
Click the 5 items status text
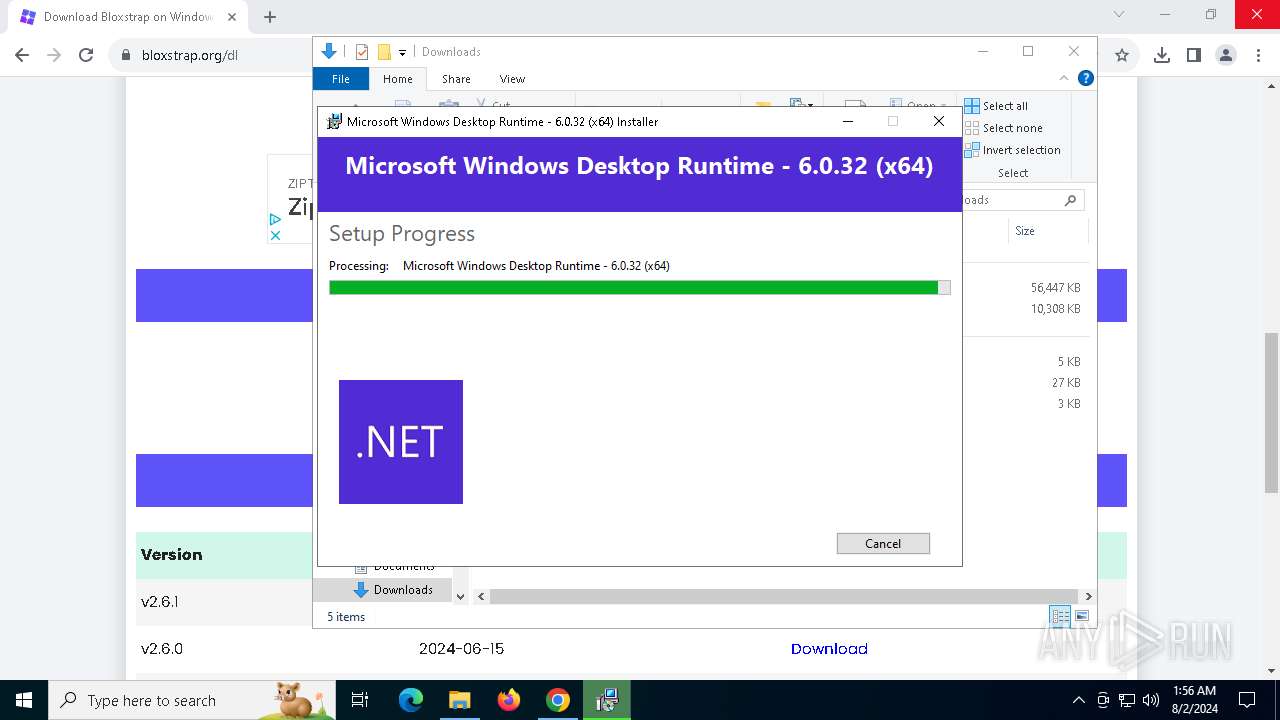(346, 617)
